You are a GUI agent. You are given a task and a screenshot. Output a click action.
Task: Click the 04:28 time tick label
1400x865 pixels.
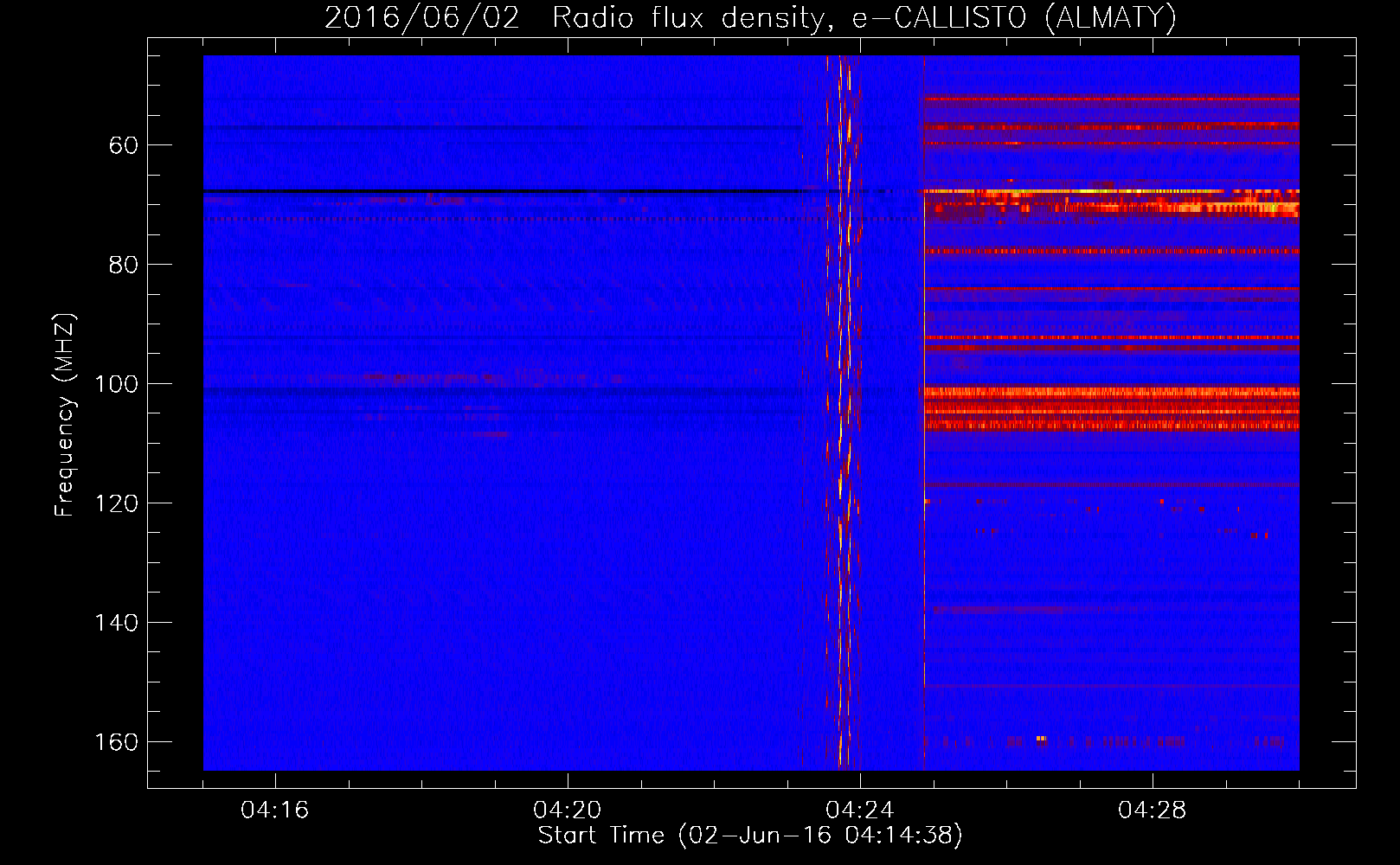click(x=1152, y=811)
